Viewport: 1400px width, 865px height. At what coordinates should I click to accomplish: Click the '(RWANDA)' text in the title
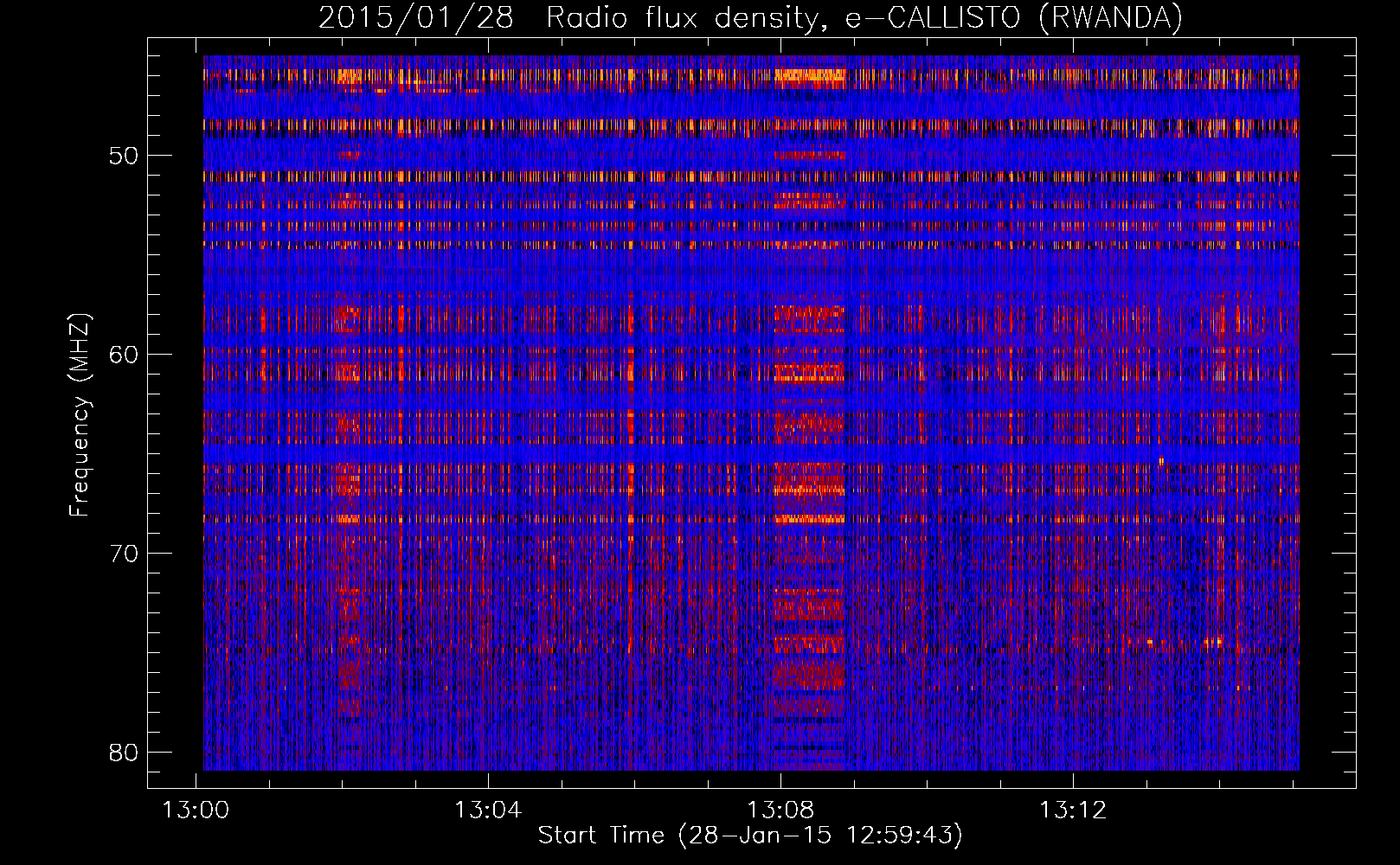(x=1111, y=17)
